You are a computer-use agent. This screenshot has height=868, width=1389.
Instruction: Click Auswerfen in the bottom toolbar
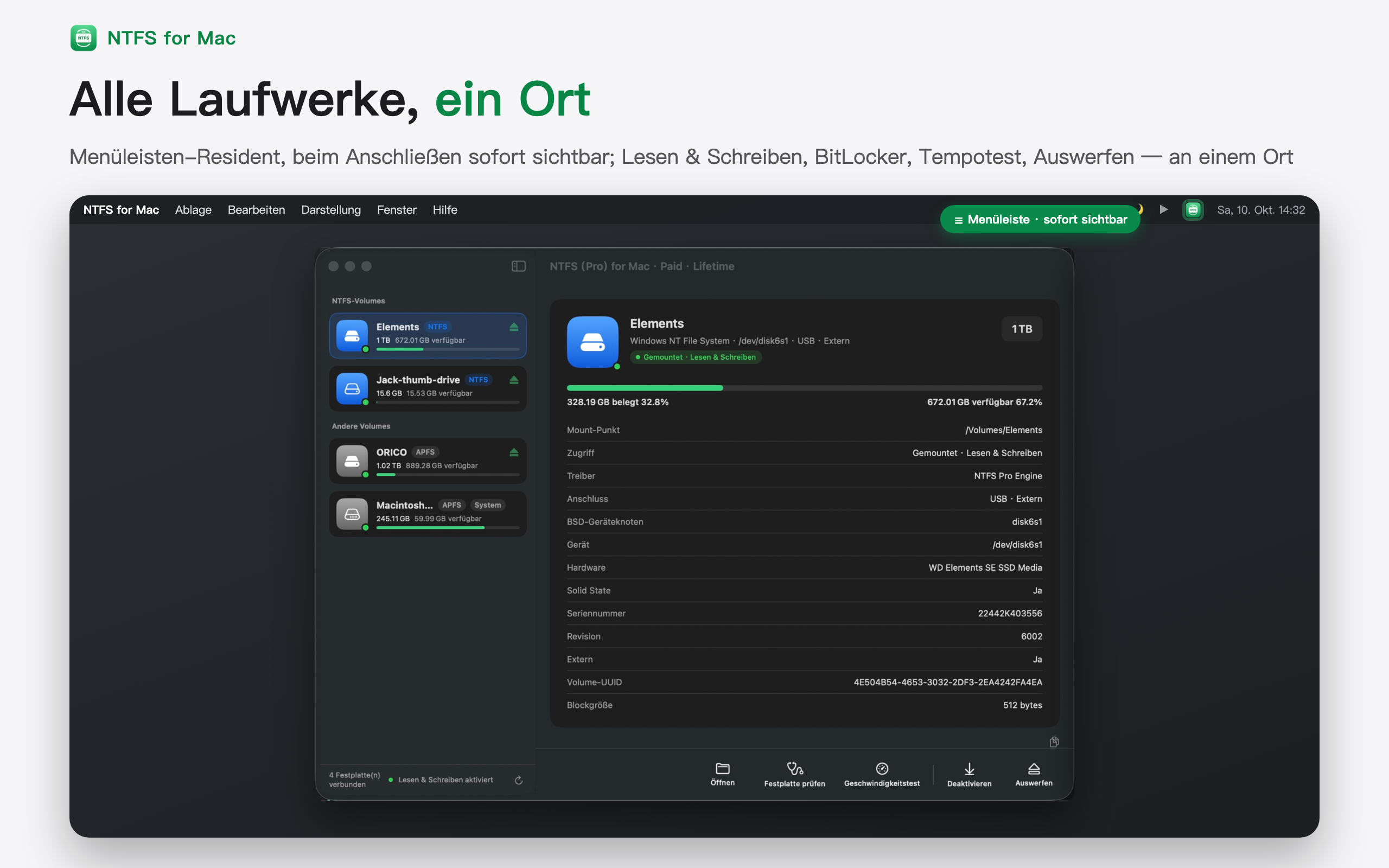[x=1034, y=775]
